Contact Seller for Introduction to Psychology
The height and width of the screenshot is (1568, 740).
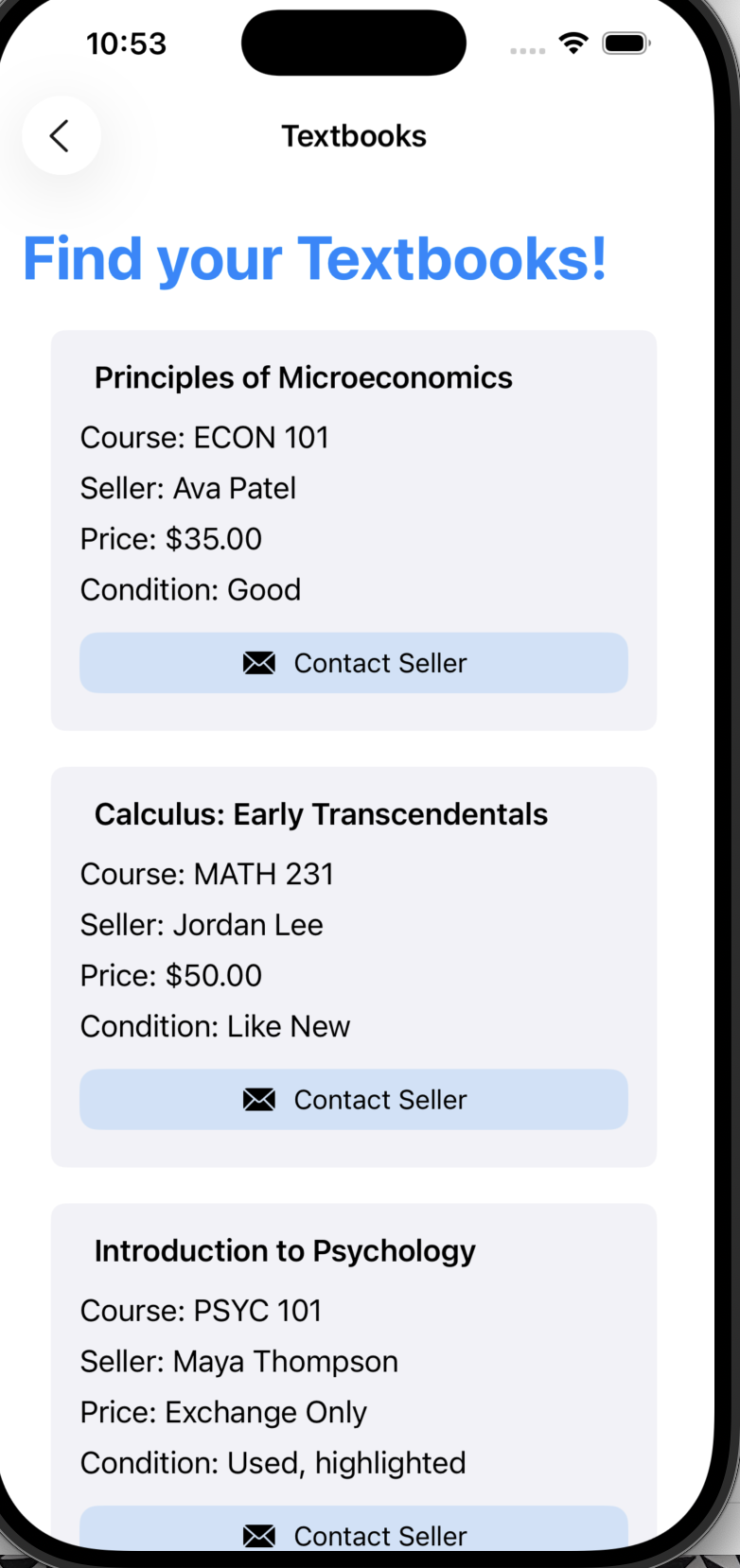click(x=354, y=1530)
